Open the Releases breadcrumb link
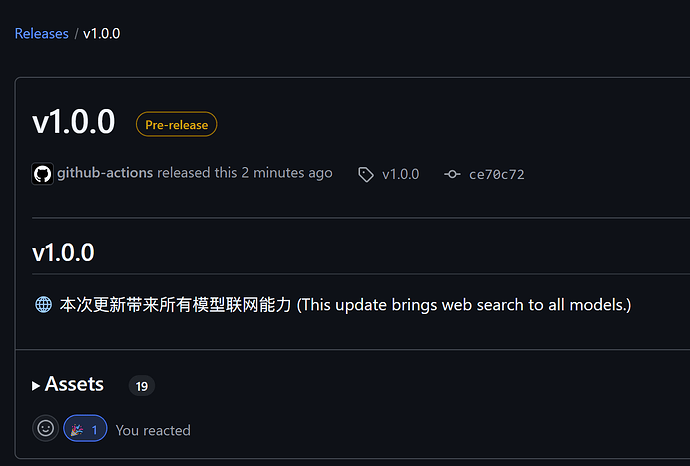690x466 pixels. pyautogui.click(x=42, y=33)
